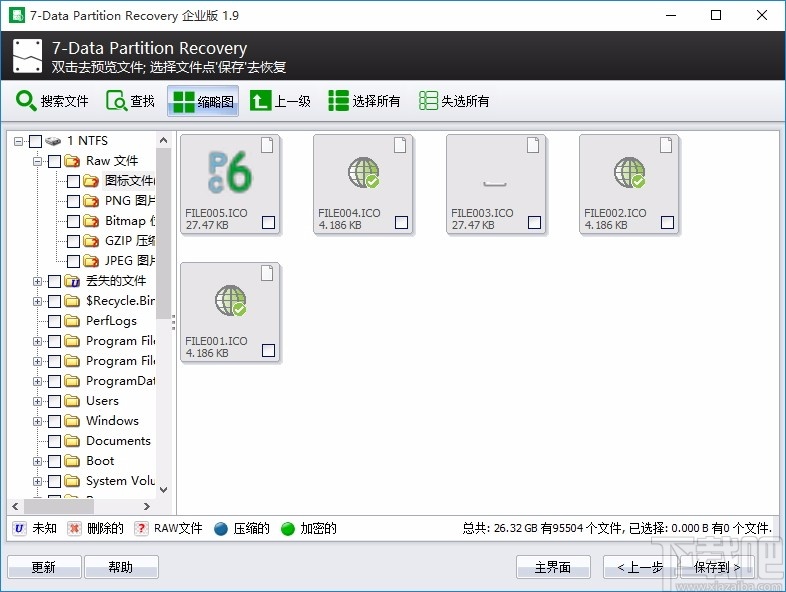Click the green 加密的 encrypted legend dot

[288, 529]
